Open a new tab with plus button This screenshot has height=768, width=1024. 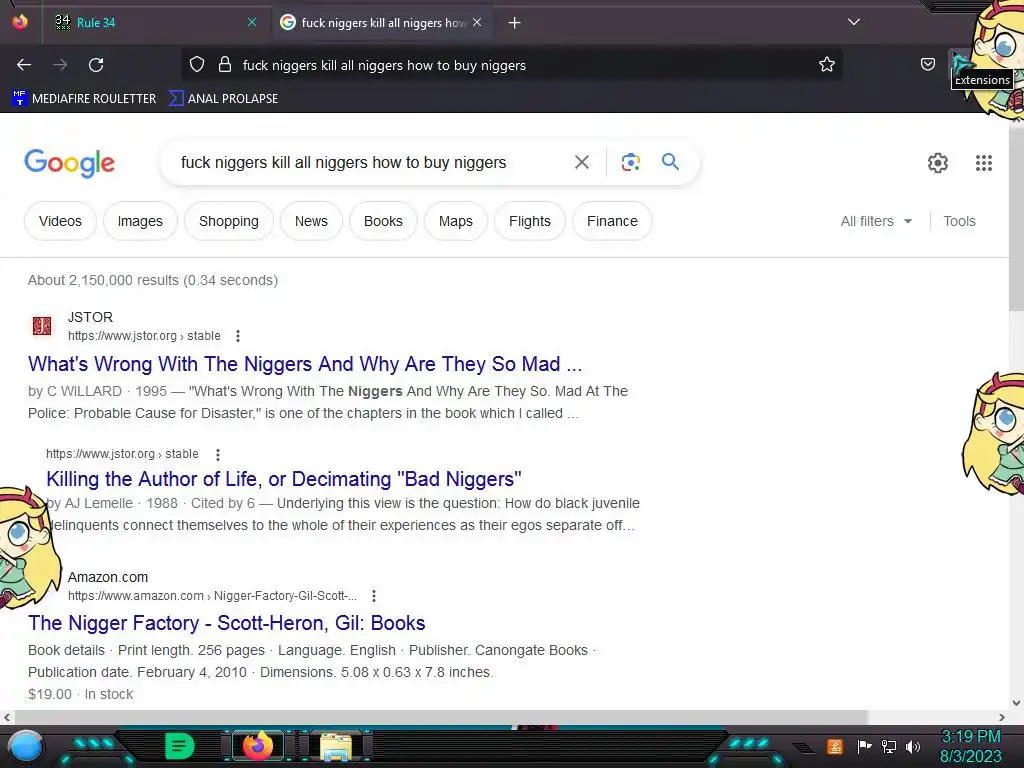point(515,23)
